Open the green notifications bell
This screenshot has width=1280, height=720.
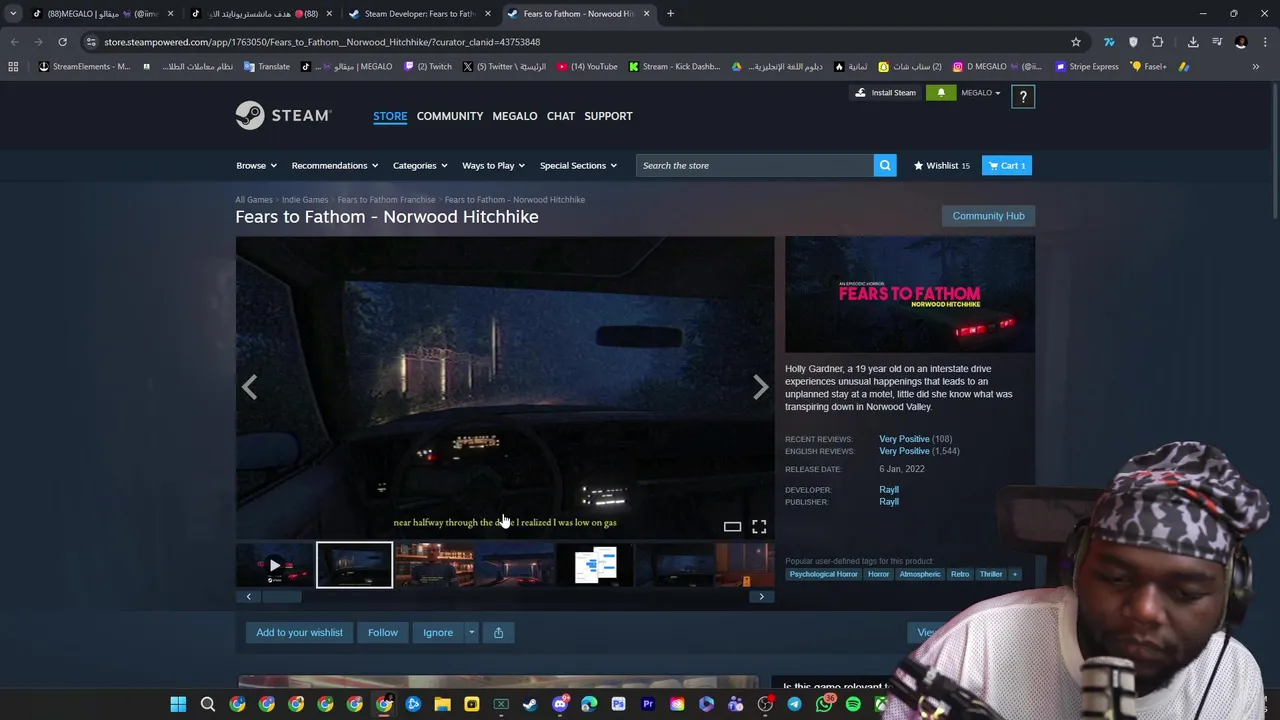(941, 93)
